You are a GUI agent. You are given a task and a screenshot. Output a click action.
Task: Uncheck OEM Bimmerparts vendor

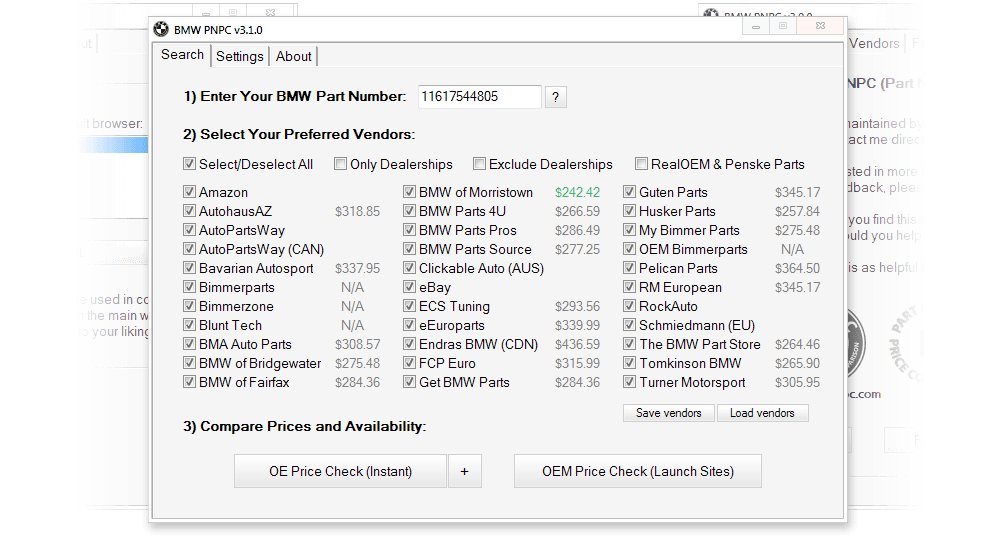(x=629, y=249)
